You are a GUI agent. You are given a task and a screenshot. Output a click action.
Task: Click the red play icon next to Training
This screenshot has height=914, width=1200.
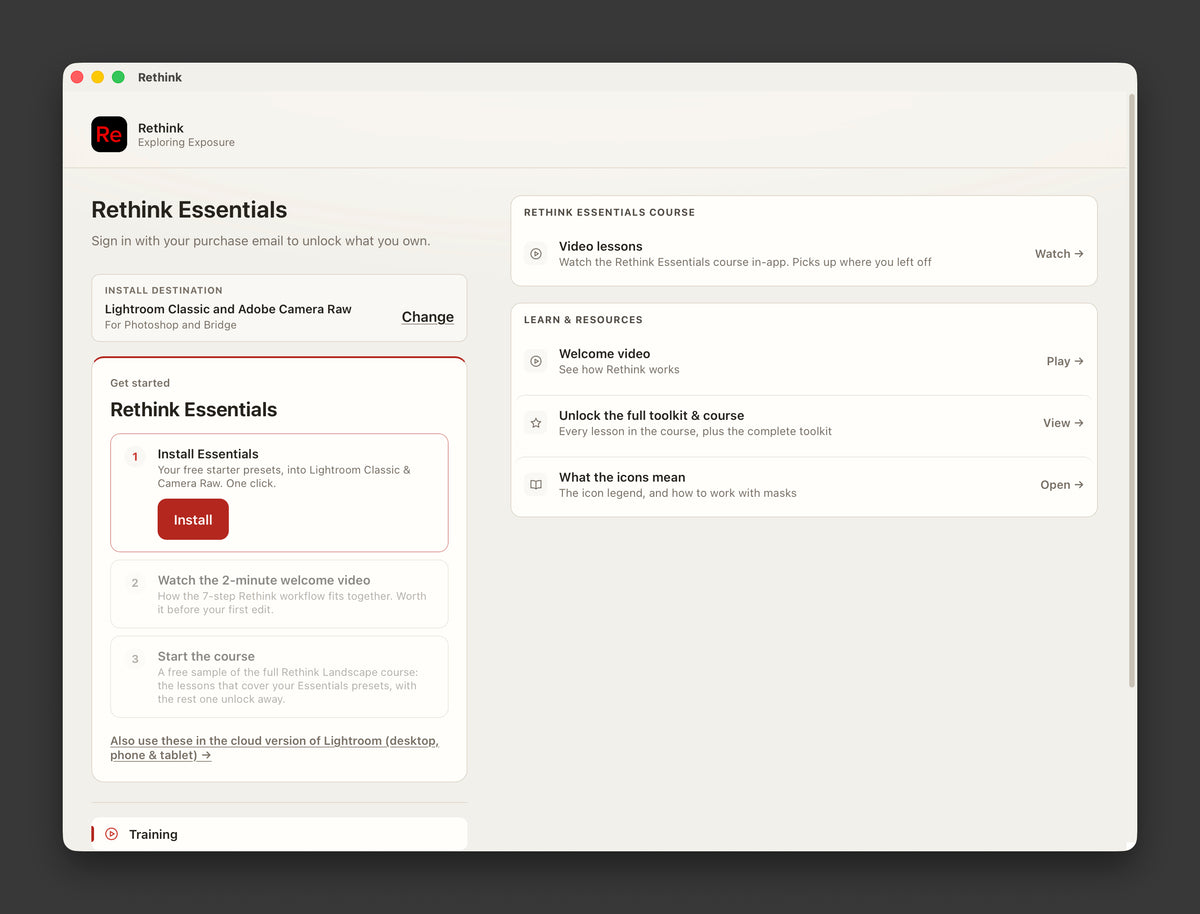pos(111,834)
